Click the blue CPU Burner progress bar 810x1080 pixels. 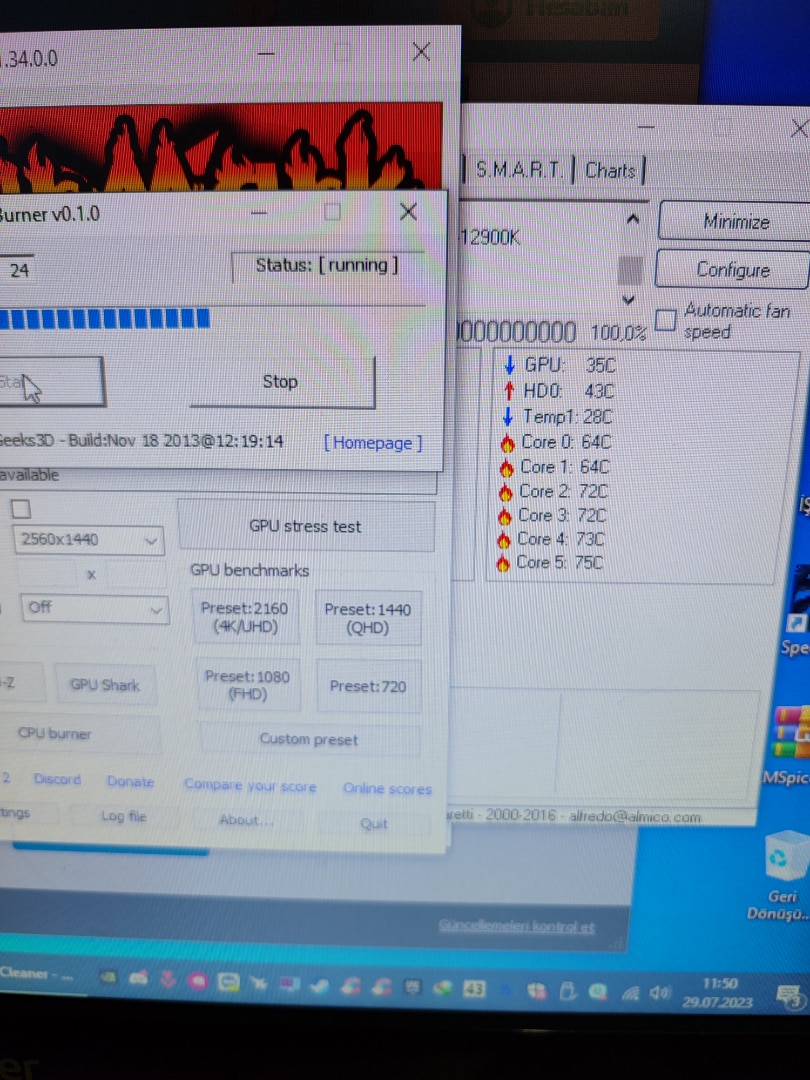[x=105, y=319]
